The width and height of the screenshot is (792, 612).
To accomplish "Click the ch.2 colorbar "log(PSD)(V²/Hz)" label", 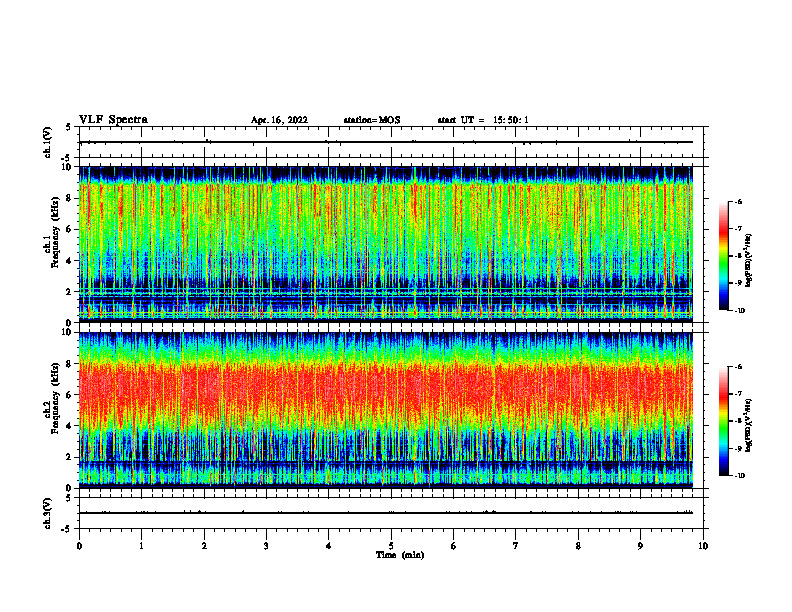I will tap(748, 425).
